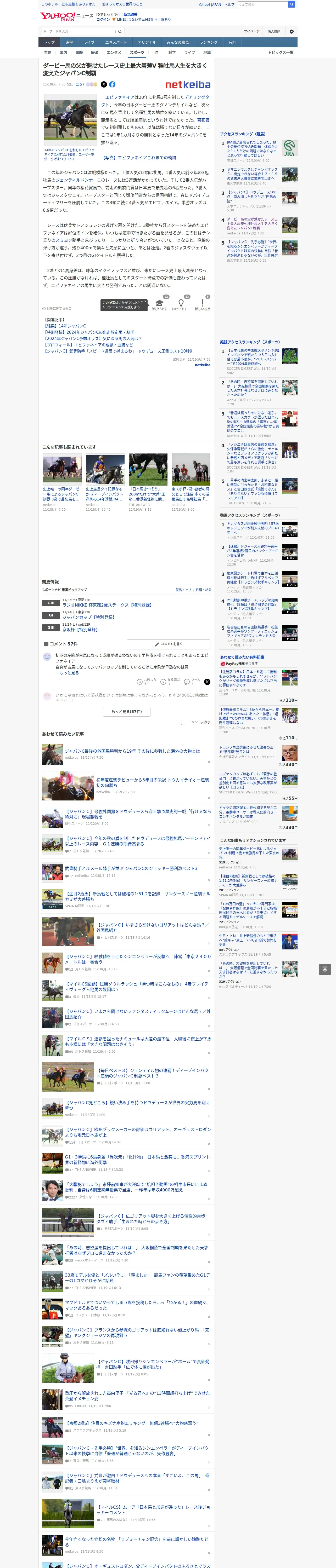Open article 武豊騎手とルメール騎手が並ぶ
Screen dimensions: 336x1568
point(131,869)
